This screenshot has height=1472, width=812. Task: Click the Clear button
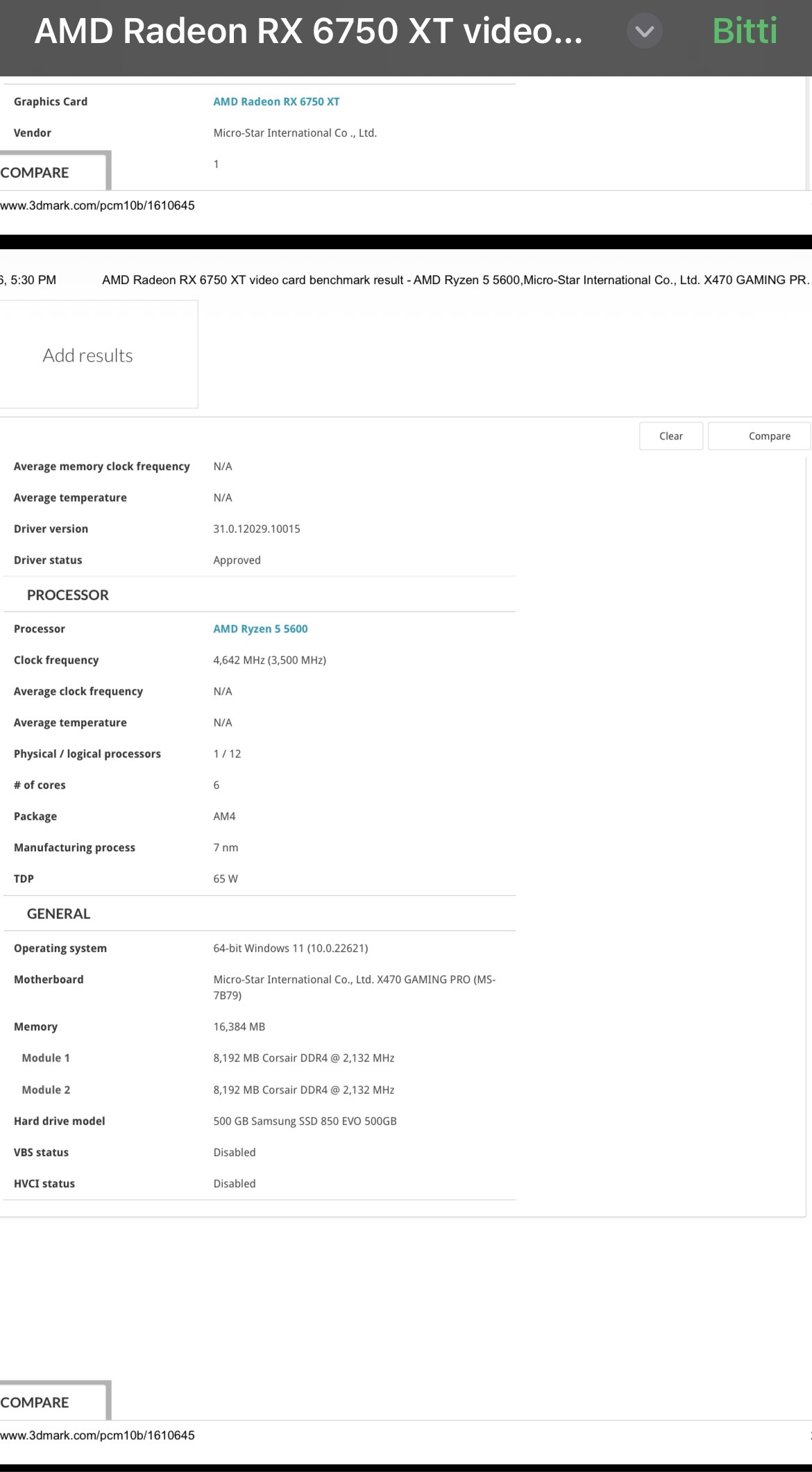click(671, 436)
